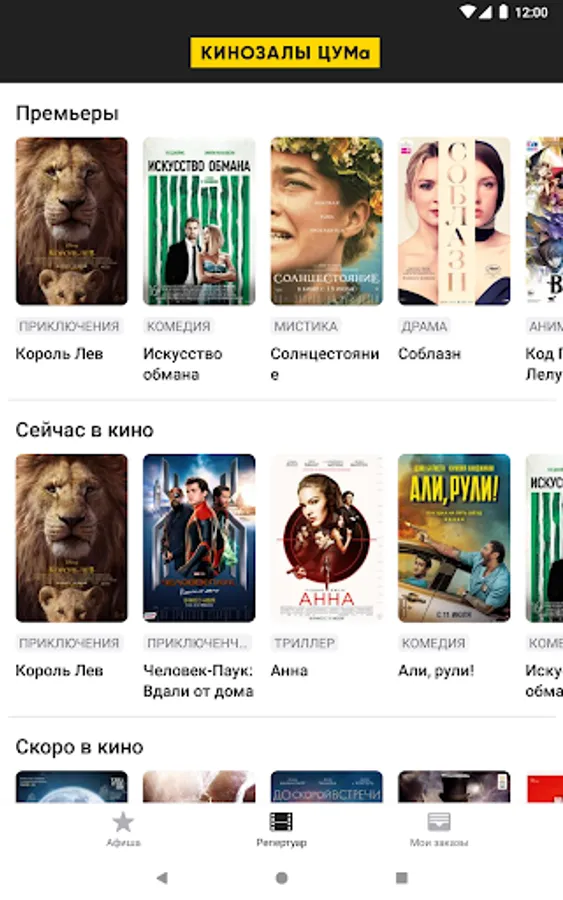Image resolution: width=563 pixels, height=900 pixels.
Task: Open the Али, рули! comedy poster
Action: coord(454,538)
